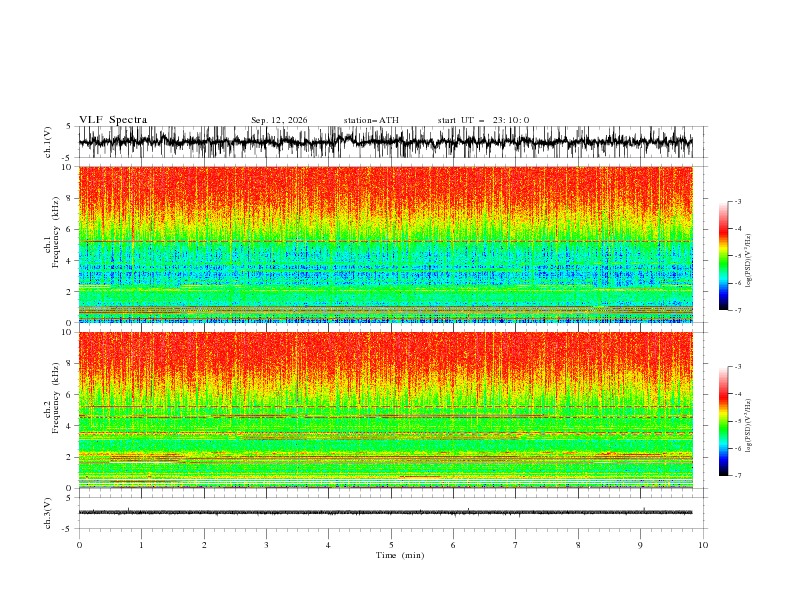Click the 0 minute tick on time axis
This screenshot has height=612, width=792.
tap(79, 545)
